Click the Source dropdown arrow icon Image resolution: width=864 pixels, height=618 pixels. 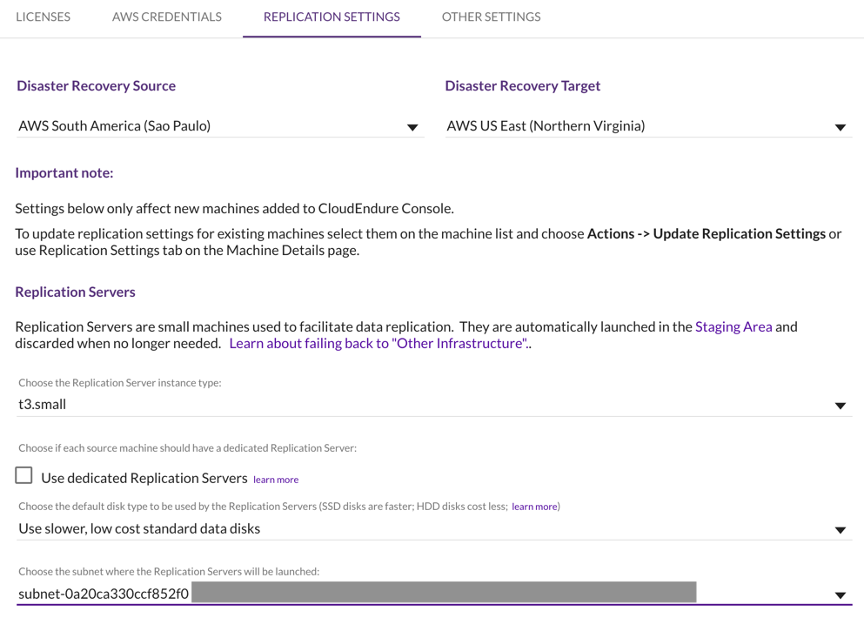[x=412, y=128]
